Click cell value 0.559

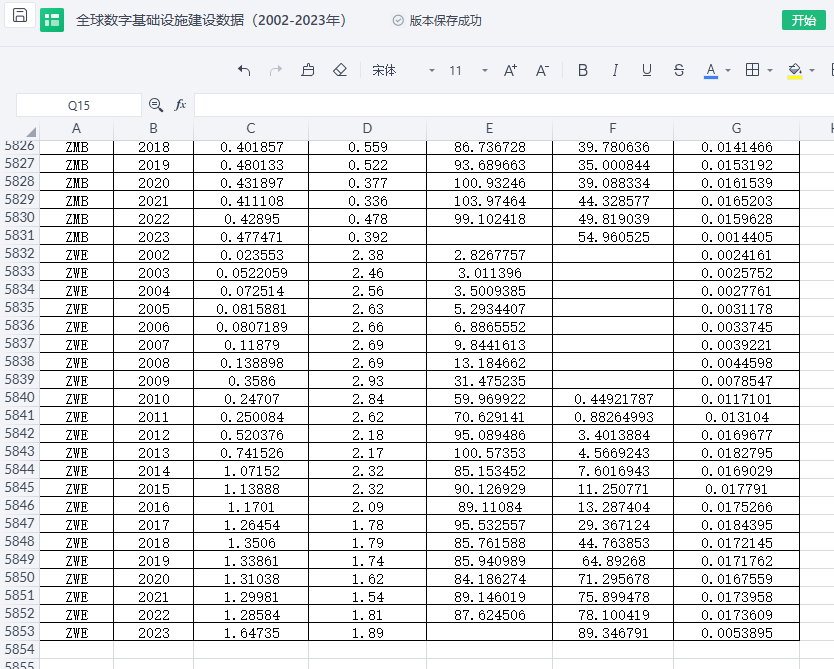368,147
